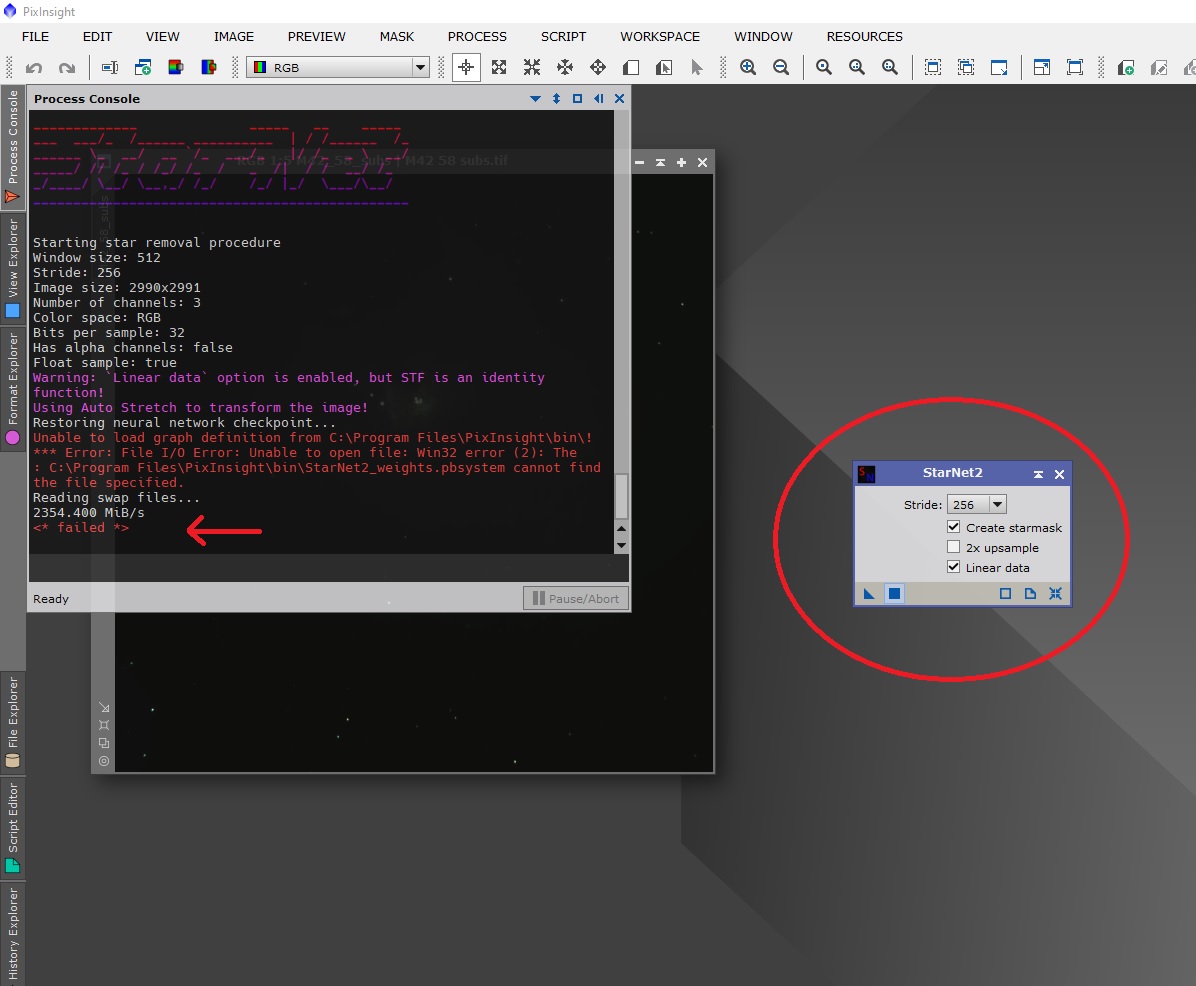Click Process Console float square icon
Viewport: 1196px width, 986px height.
(x=577, y=98)
